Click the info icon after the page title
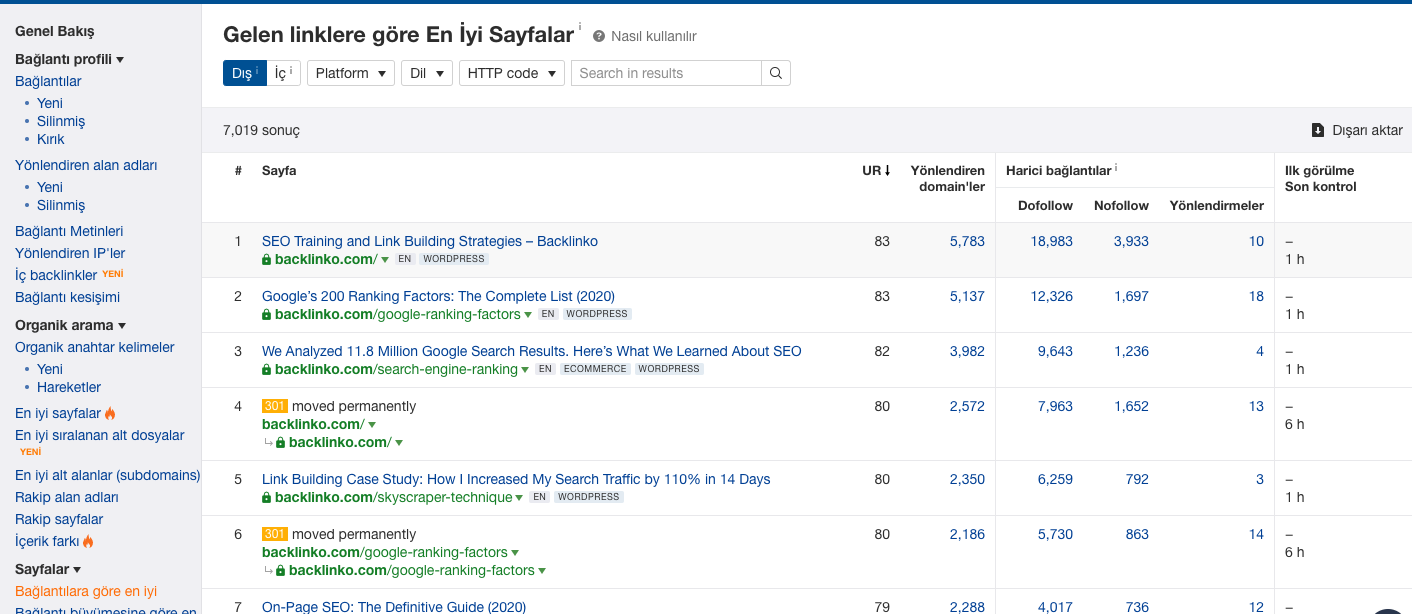 580,27
